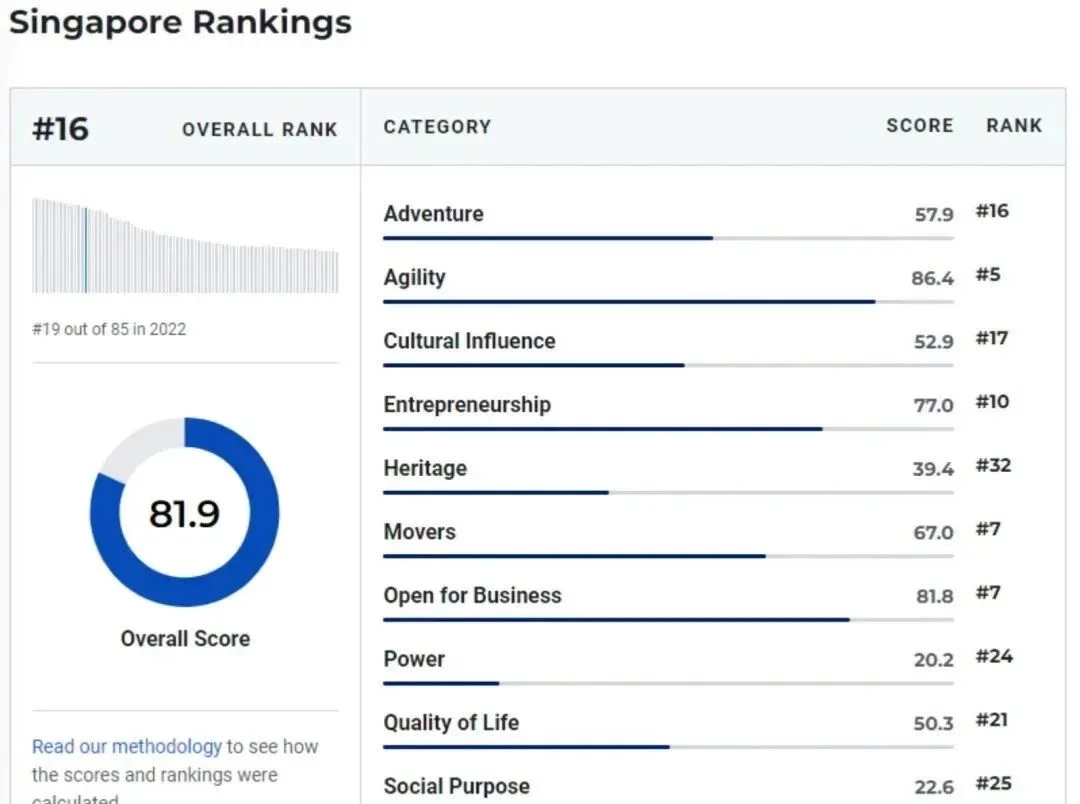Select the Heritage category label
The image size is (1080, 804).
coord(425,468)
